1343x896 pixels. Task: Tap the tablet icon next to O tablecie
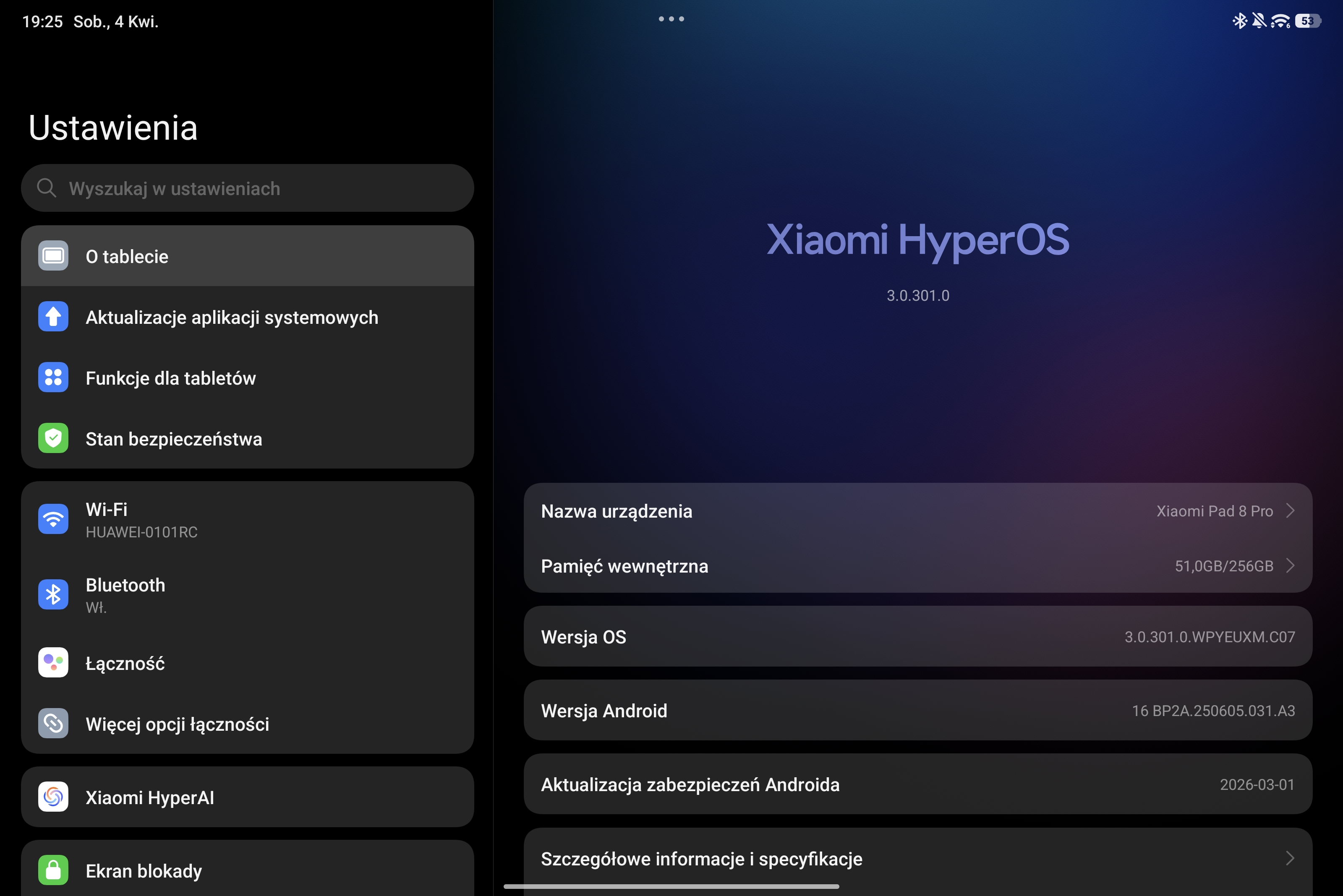click(x=53, y=256)
